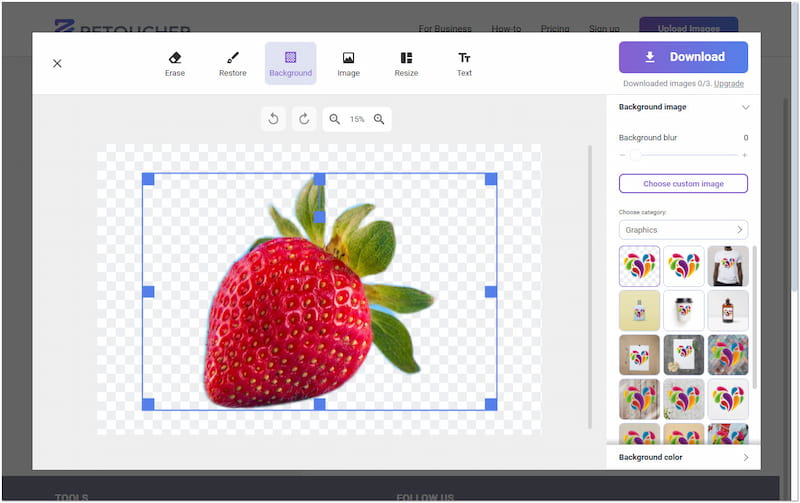This screenshot has height=503, width=800.
Task: Open the Resize tool
Action: click(406, 64)
